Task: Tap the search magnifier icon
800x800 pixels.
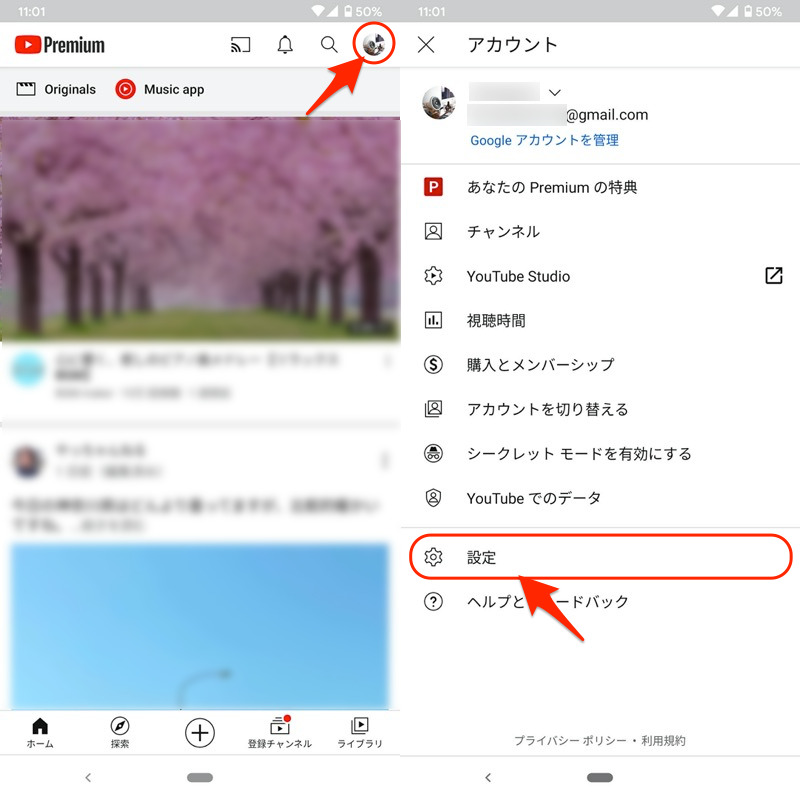Action: [329, 45]
